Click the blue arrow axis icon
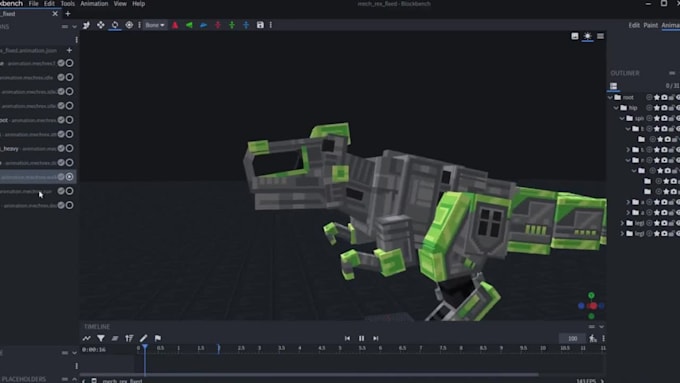 (x=203, y=25)
